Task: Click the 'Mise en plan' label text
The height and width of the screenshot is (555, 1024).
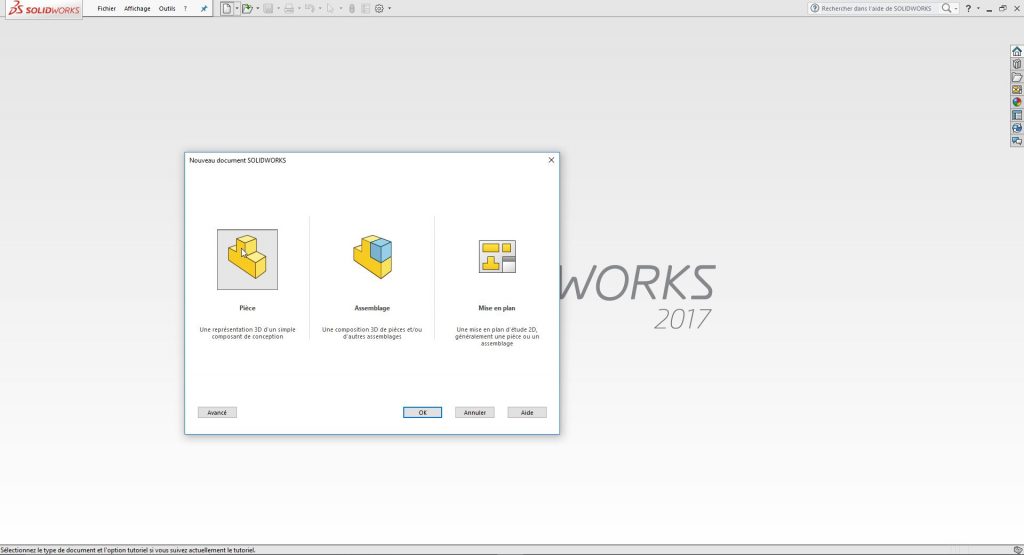Action: pyautogui.click(x=497, y=308)
